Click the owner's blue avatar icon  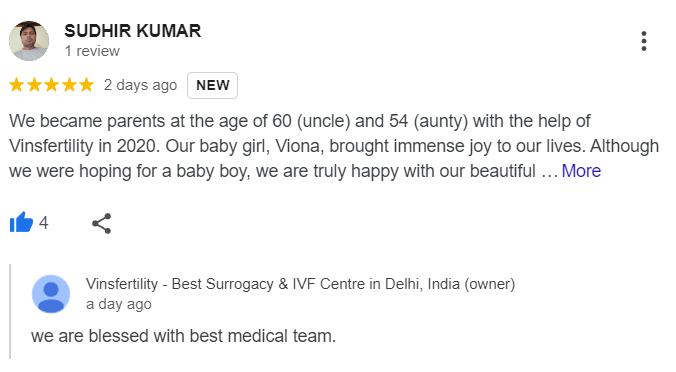51,294
